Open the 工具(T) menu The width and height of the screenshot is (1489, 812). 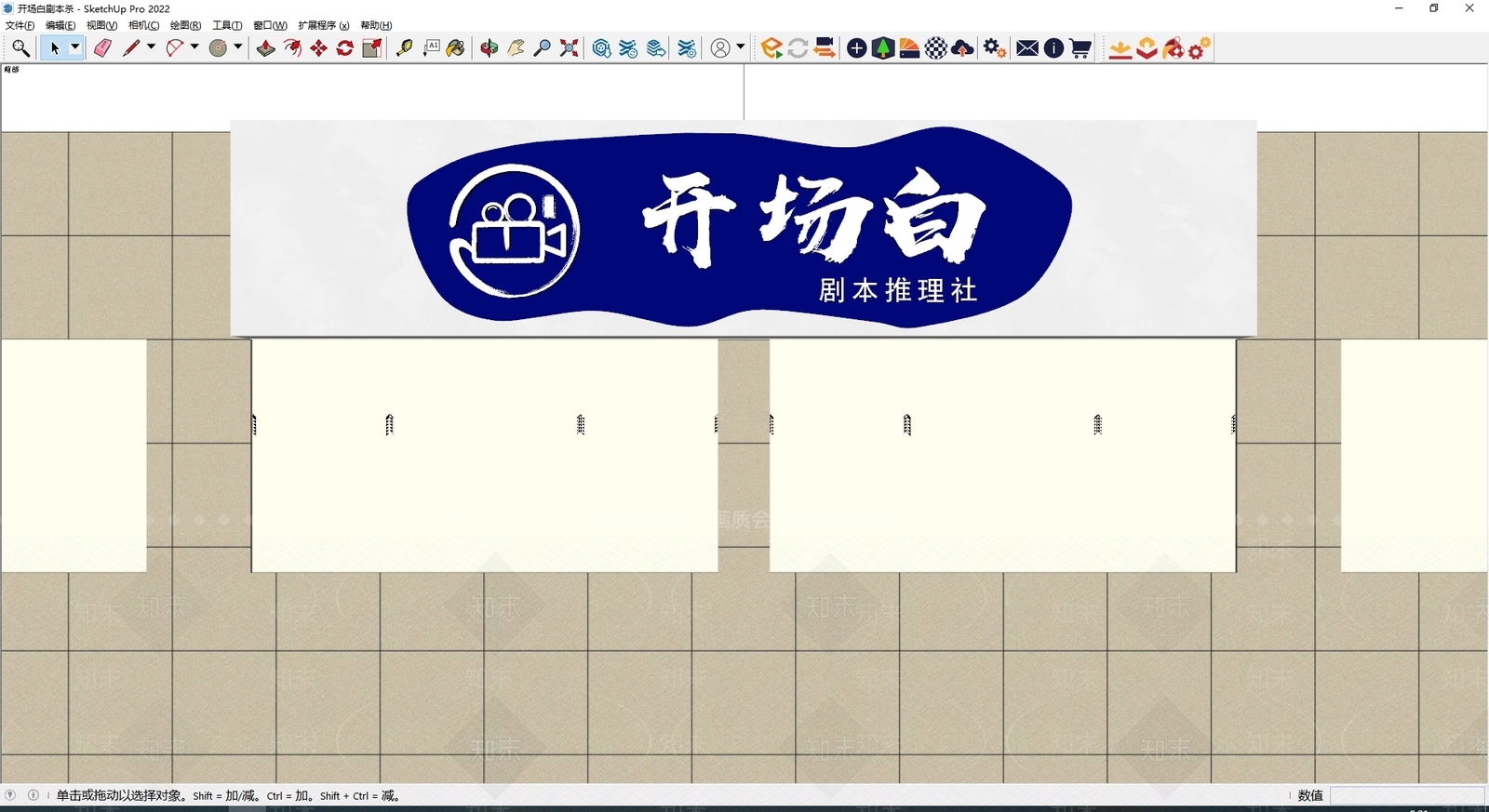pyautogui.click(x=227, y=25)
